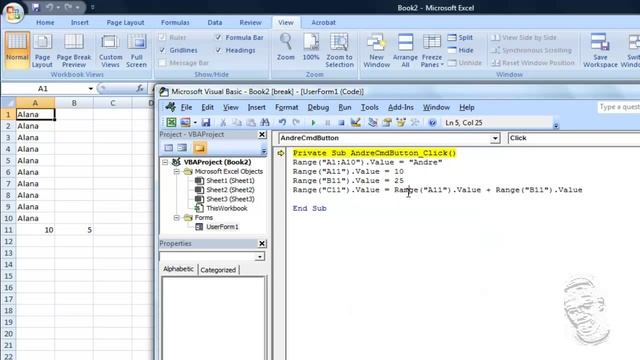The width and height of the screenshot is (640, 360).
Task: Open Project Explorer icon in VBA toolbar
Action: pyautogui.click(x=373, y=122)
